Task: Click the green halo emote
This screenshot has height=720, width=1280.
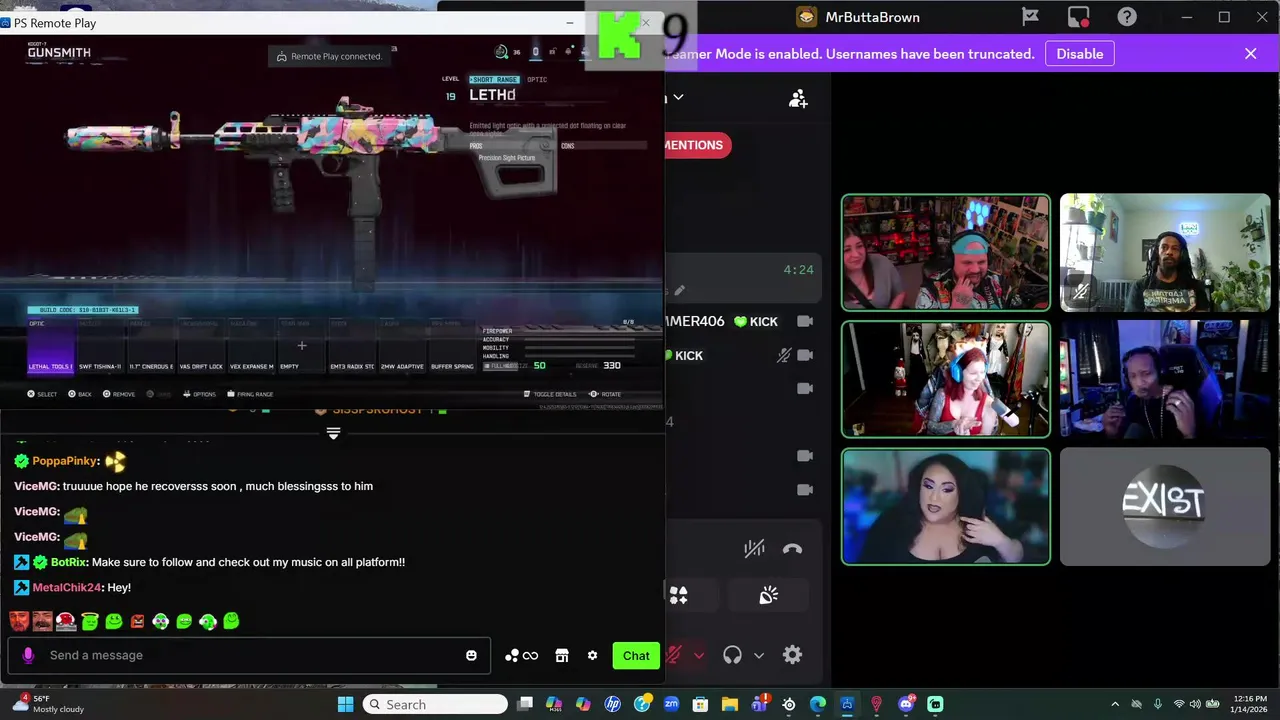Action: (x=90, y=621)
